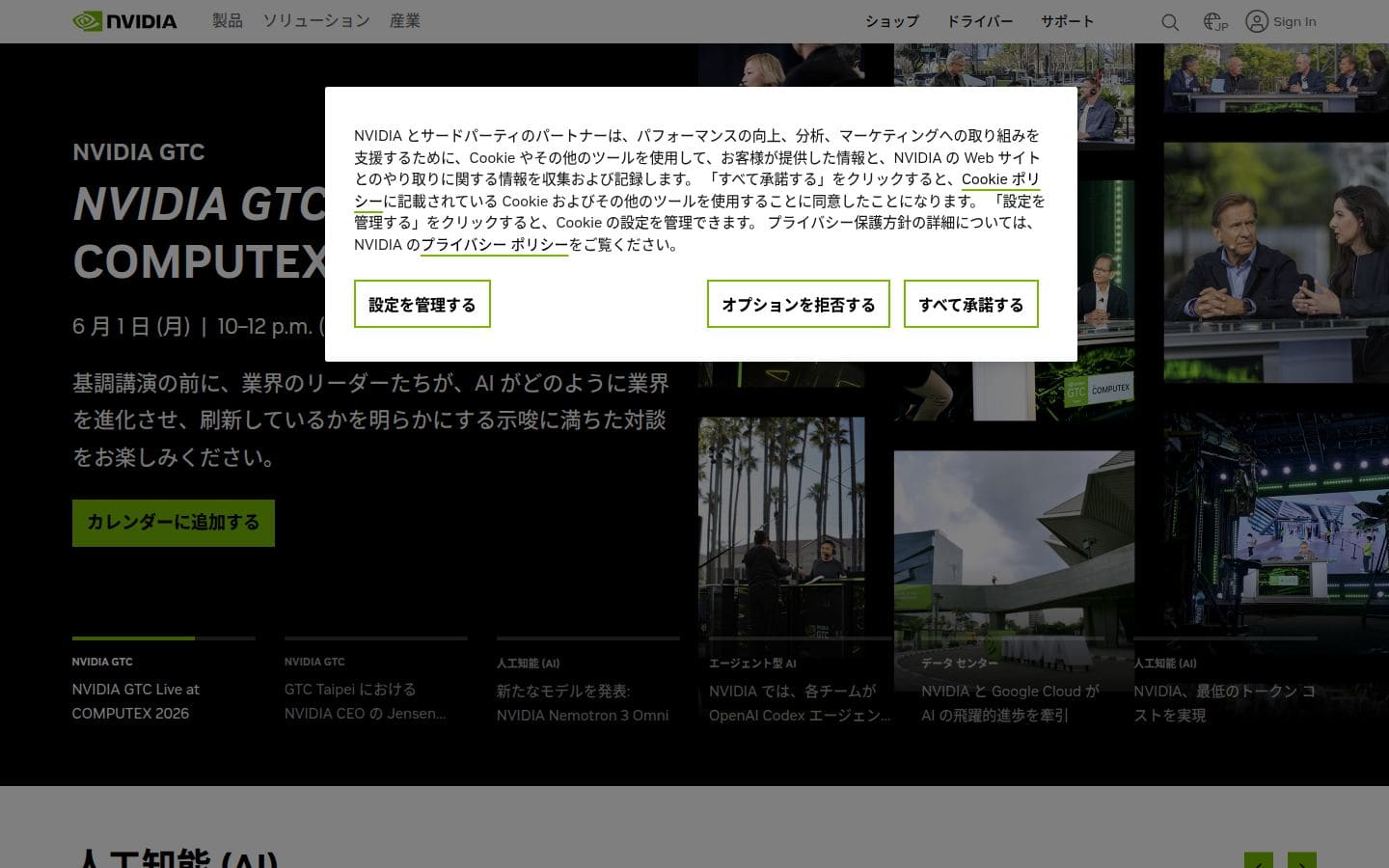Open the サポート link in header
Image resolution: width=1389 pixels, height=868 pixels.
[x=1067, y=21]
